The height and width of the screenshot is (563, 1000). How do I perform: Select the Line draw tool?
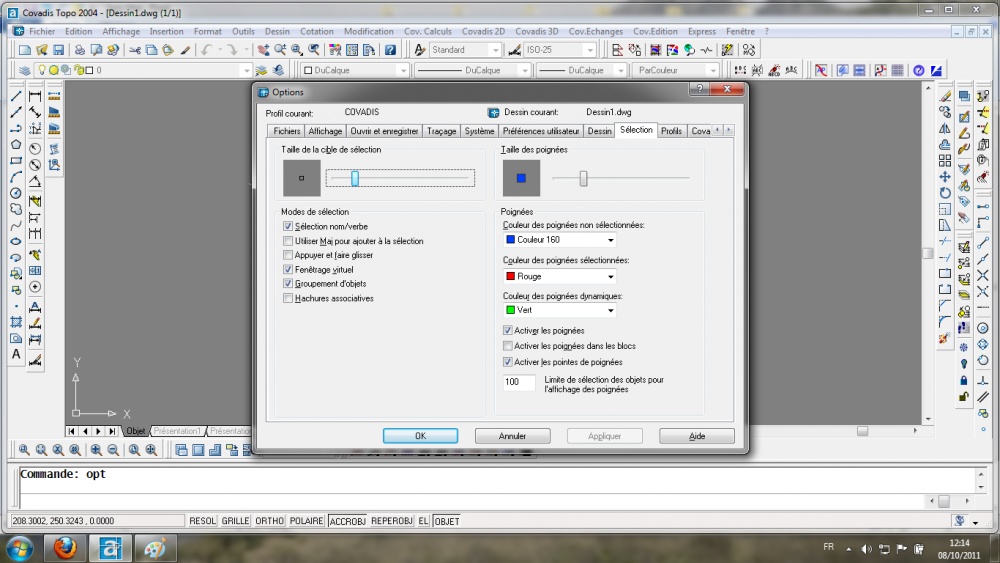click(16, 96)
